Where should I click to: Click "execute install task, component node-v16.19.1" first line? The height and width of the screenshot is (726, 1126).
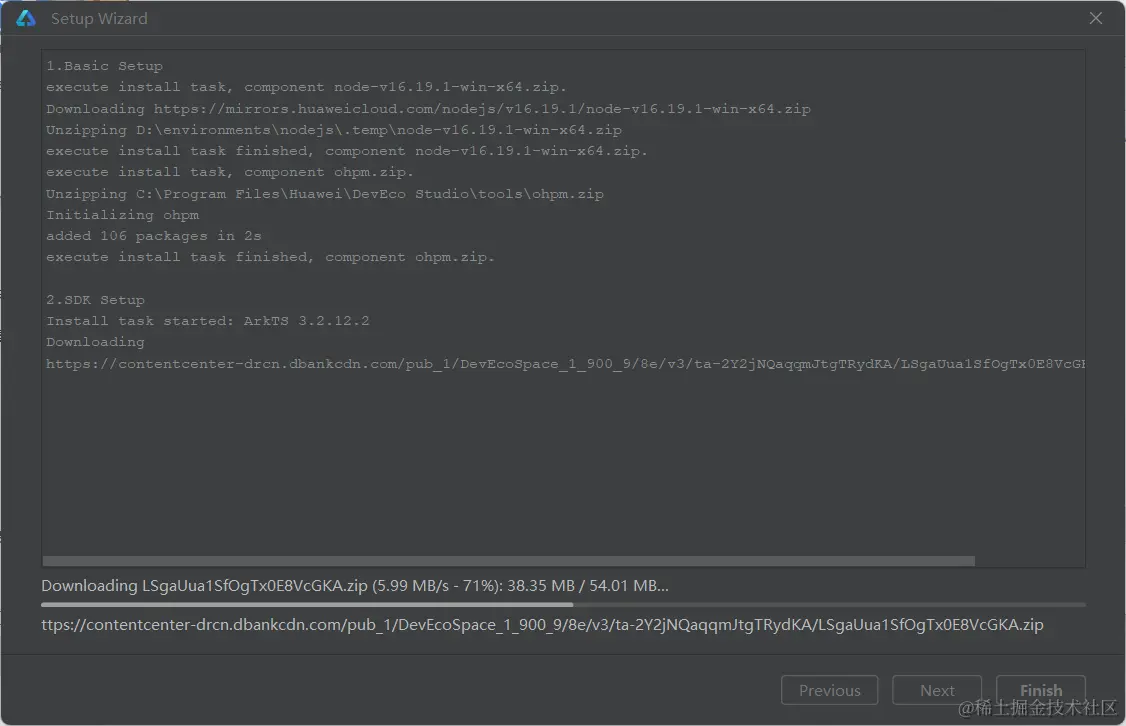pyautogui.click(x=306, y=88)
